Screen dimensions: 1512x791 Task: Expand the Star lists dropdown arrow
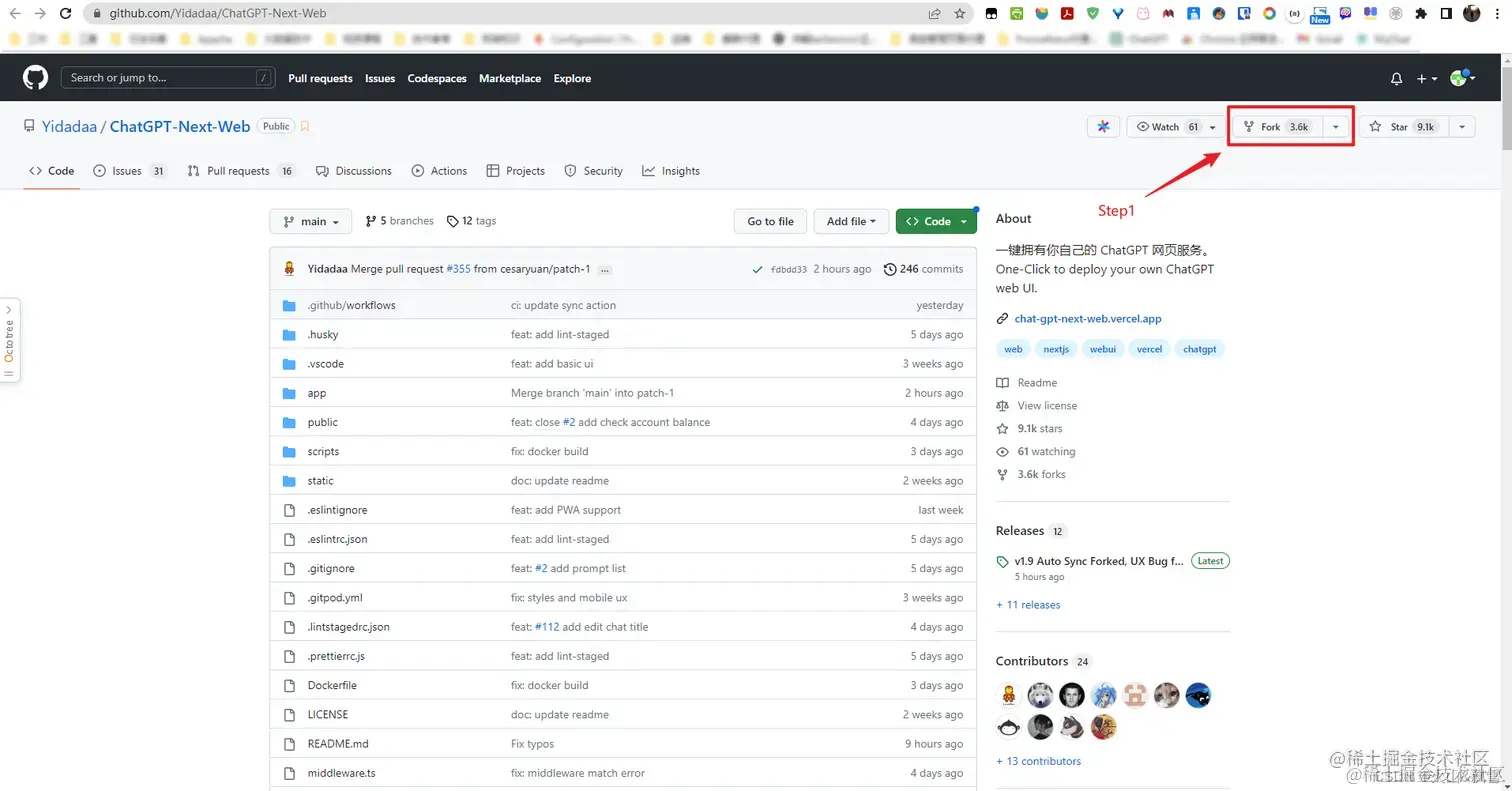coord(1462,127)
